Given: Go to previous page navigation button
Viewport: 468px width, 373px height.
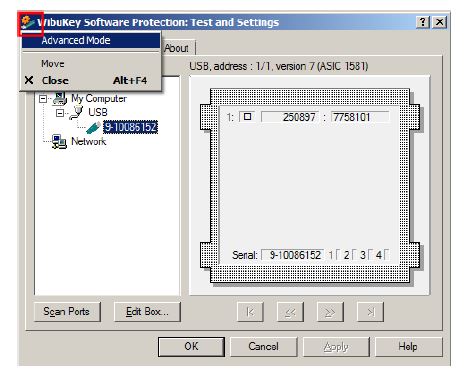Looking at the screenshot, I should pos(290,312).
